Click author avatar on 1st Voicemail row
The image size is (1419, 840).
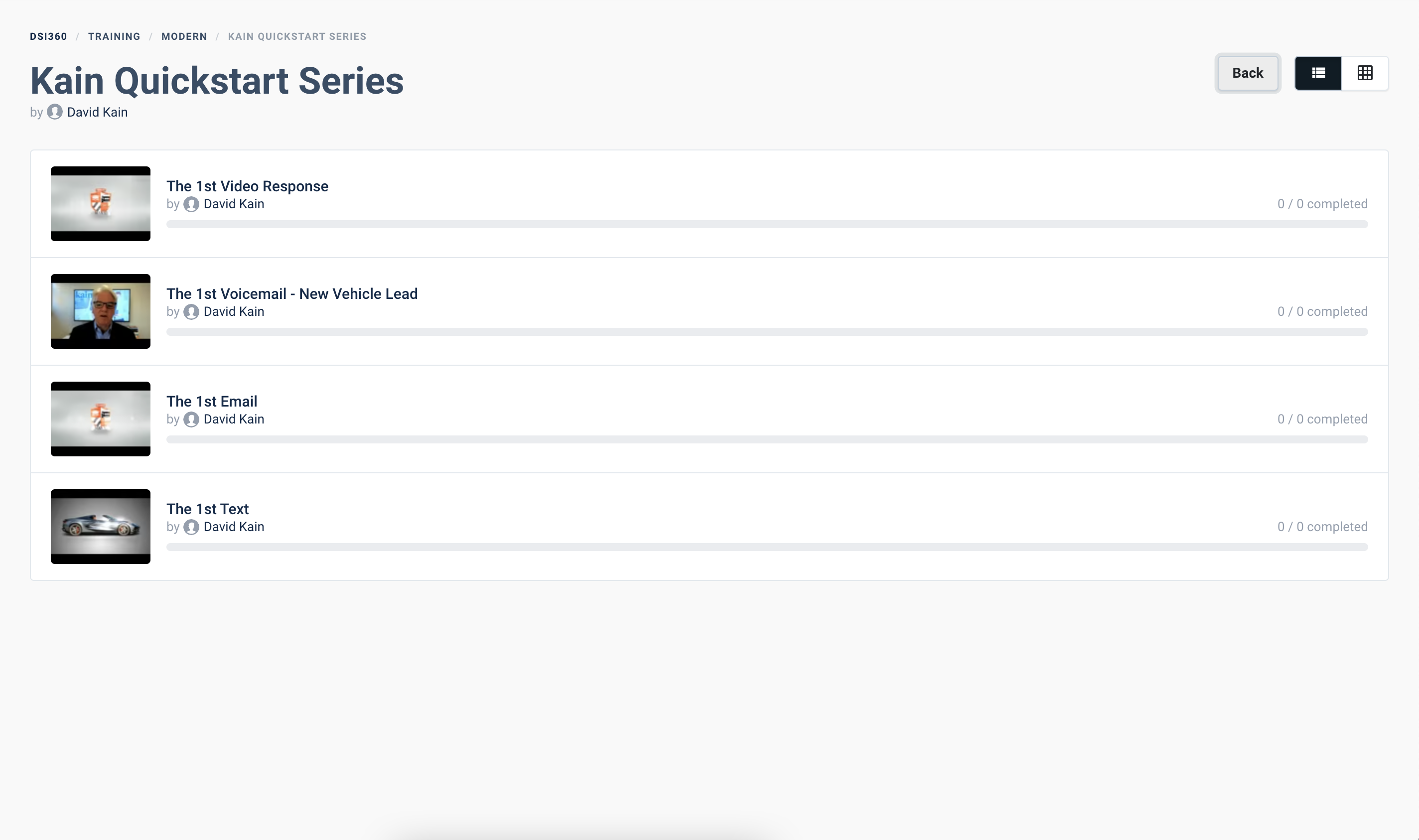pyautogui.click(x=191, y=312)
